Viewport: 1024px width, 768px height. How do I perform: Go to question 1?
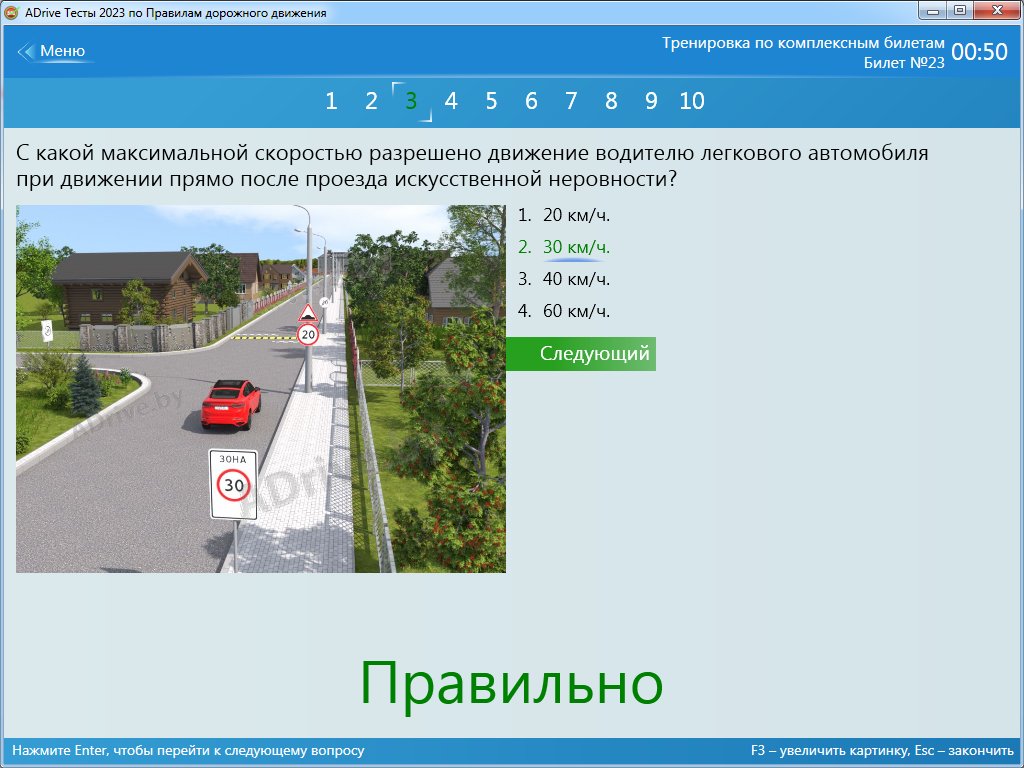331,101
